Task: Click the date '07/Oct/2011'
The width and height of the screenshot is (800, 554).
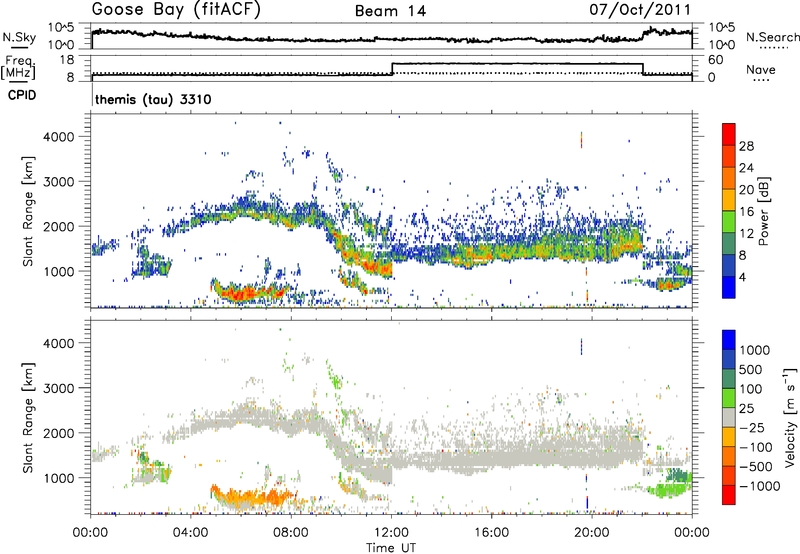Action: [640, 9]
